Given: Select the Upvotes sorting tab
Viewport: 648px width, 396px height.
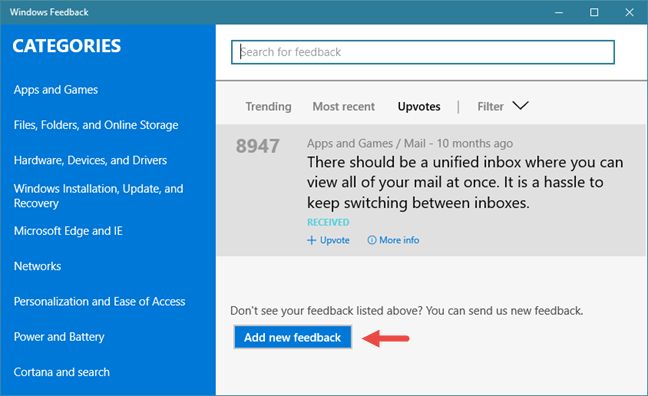Looking at the screenshot, I should coord(419,107).
